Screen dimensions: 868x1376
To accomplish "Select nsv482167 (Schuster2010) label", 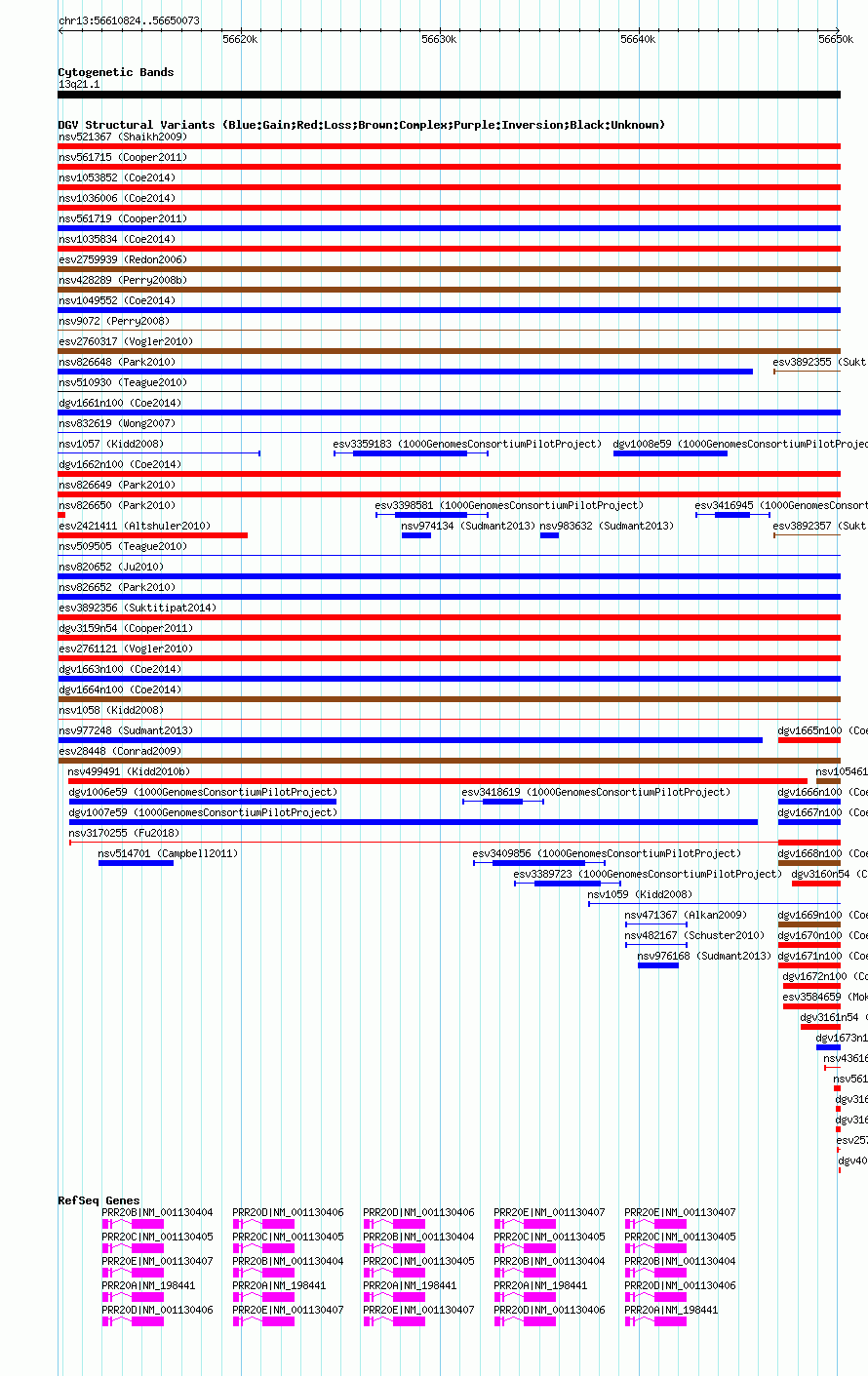I will (x=695, y=935).
